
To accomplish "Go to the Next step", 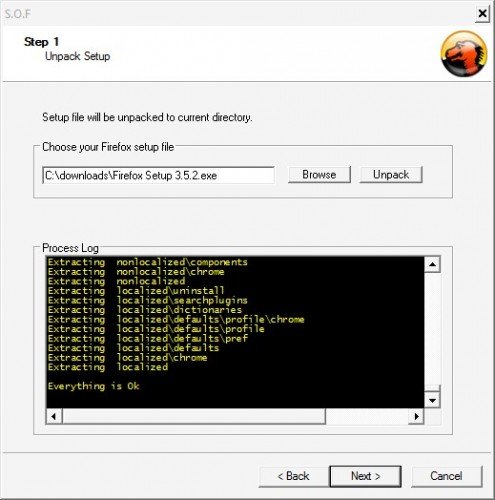I will tap(365, 476).
